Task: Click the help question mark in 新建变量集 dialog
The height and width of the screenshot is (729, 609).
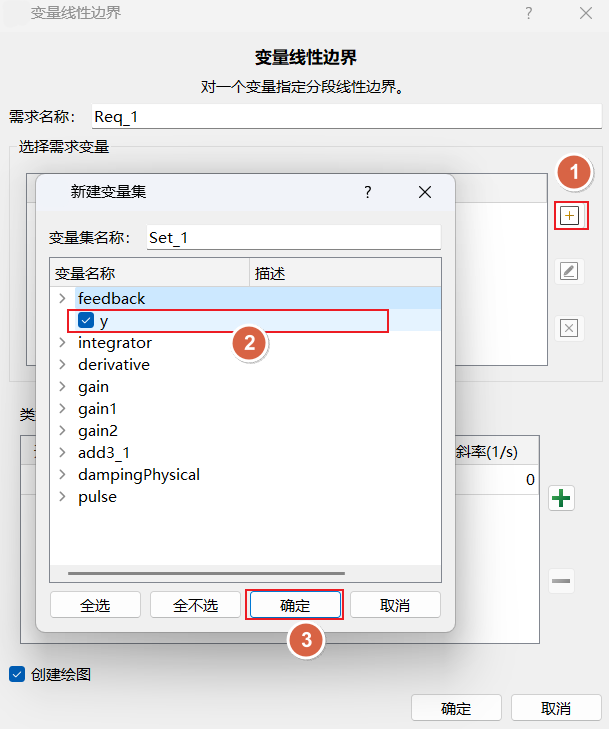Action: (367, 192)
